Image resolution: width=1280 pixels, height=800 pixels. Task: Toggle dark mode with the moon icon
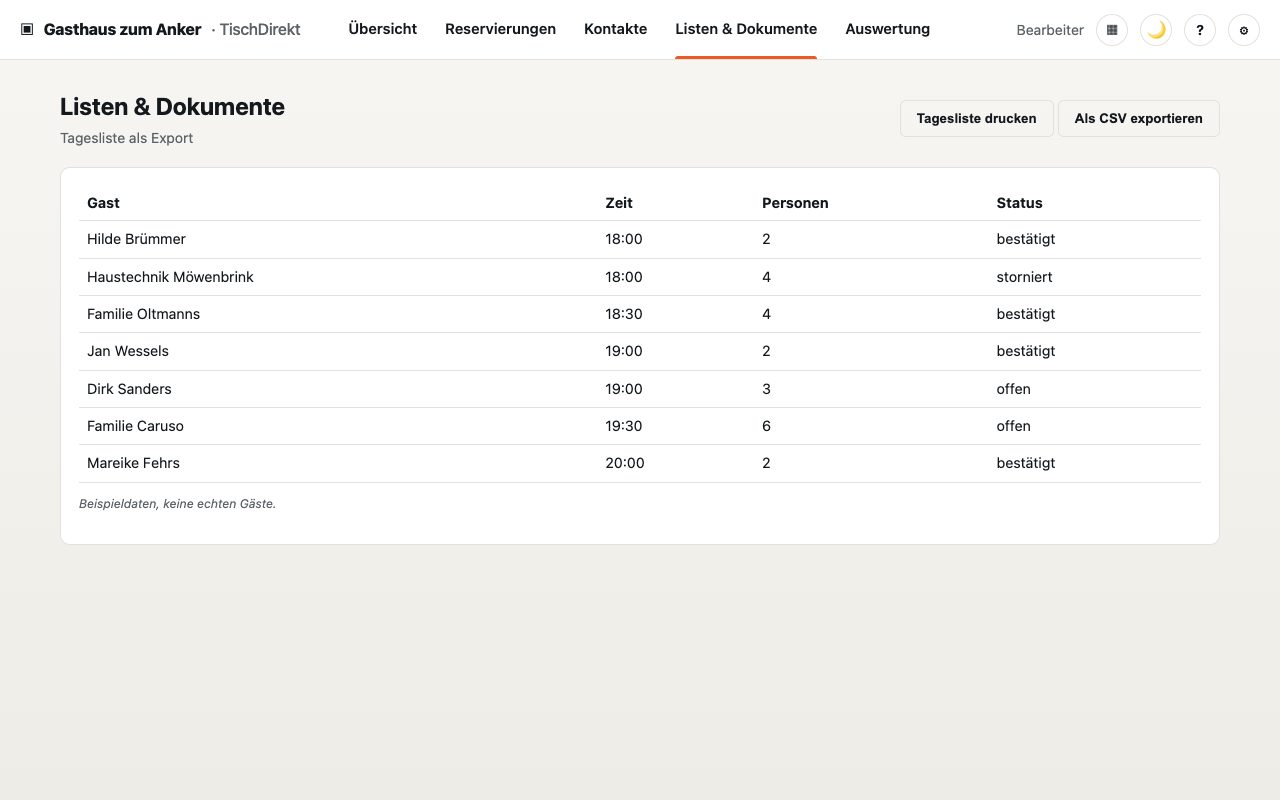point(1156,30)
